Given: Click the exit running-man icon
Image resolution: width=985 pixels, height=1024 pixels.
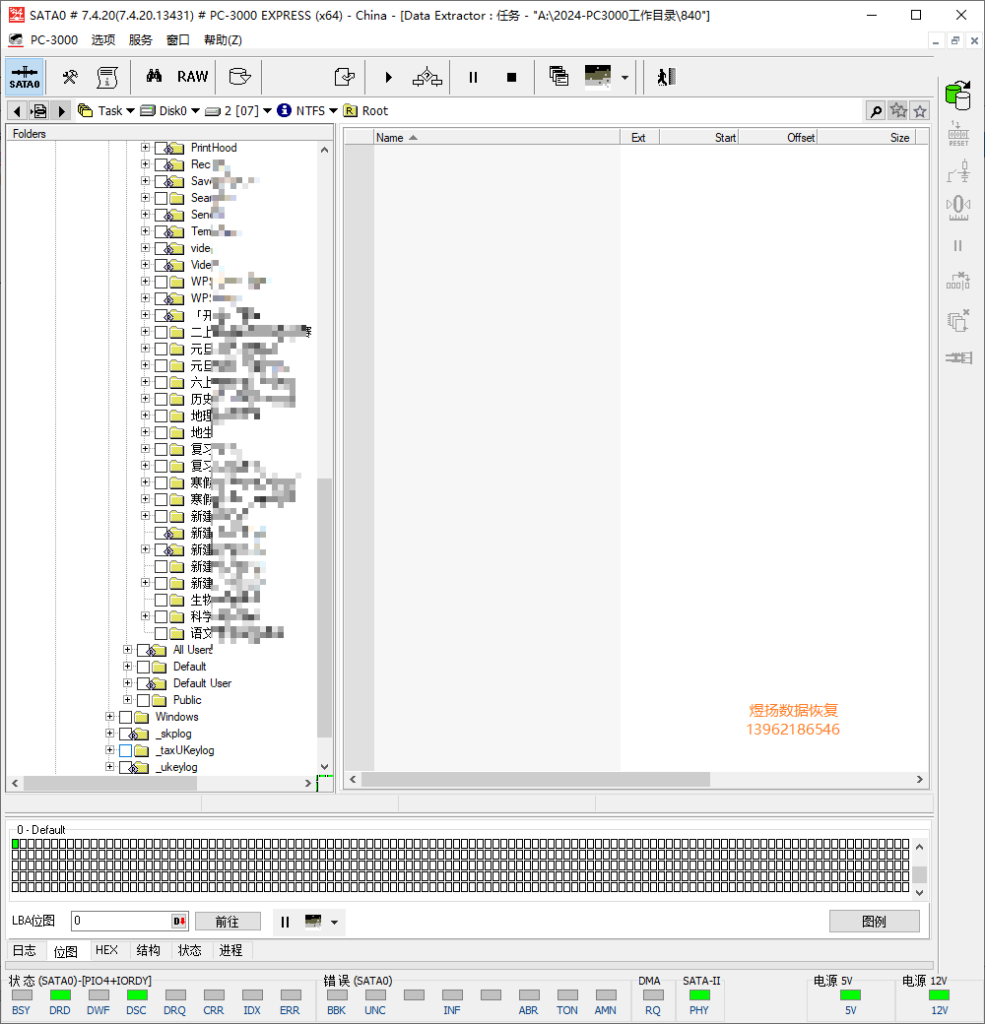Looking at the screenshot, I should tap(666, 77).
